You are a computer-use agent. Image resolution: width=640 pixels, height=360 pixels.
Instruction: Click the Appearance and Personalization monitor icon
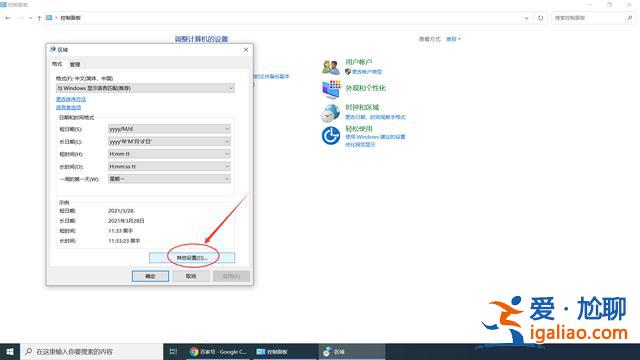331,89
